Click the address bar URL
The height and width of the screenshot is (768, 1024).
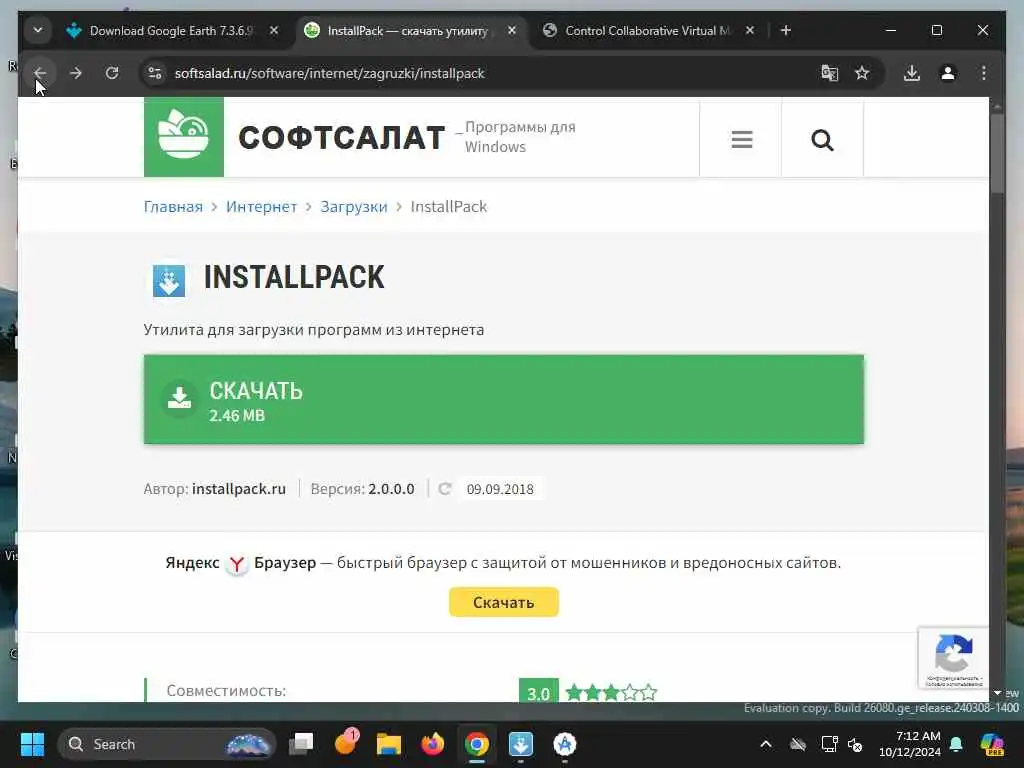click(330, 73)
